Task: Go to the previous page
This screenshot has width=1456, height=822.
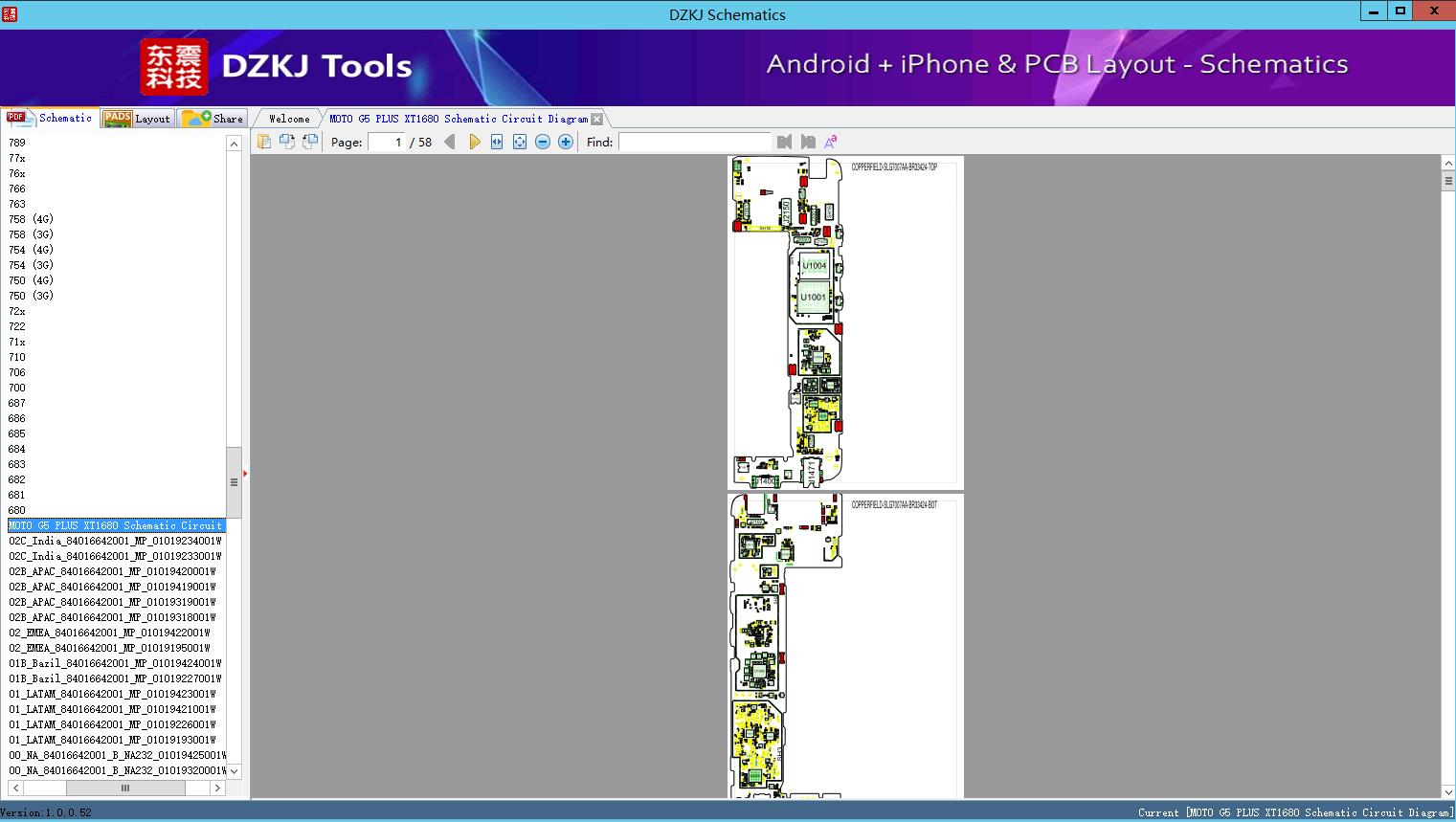Action: point(450,142)
